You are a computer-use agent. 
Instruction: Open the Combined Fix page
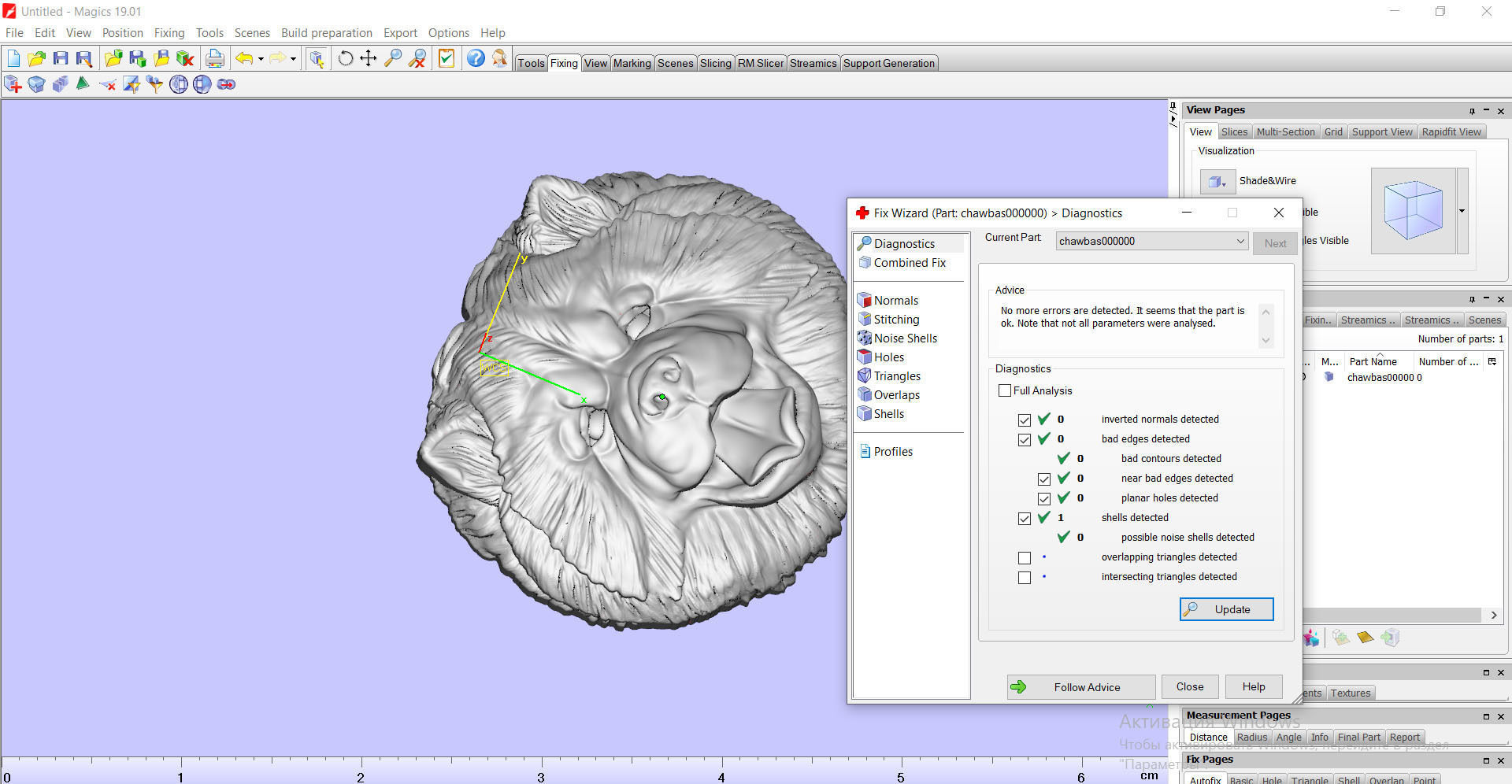point(909,263)
